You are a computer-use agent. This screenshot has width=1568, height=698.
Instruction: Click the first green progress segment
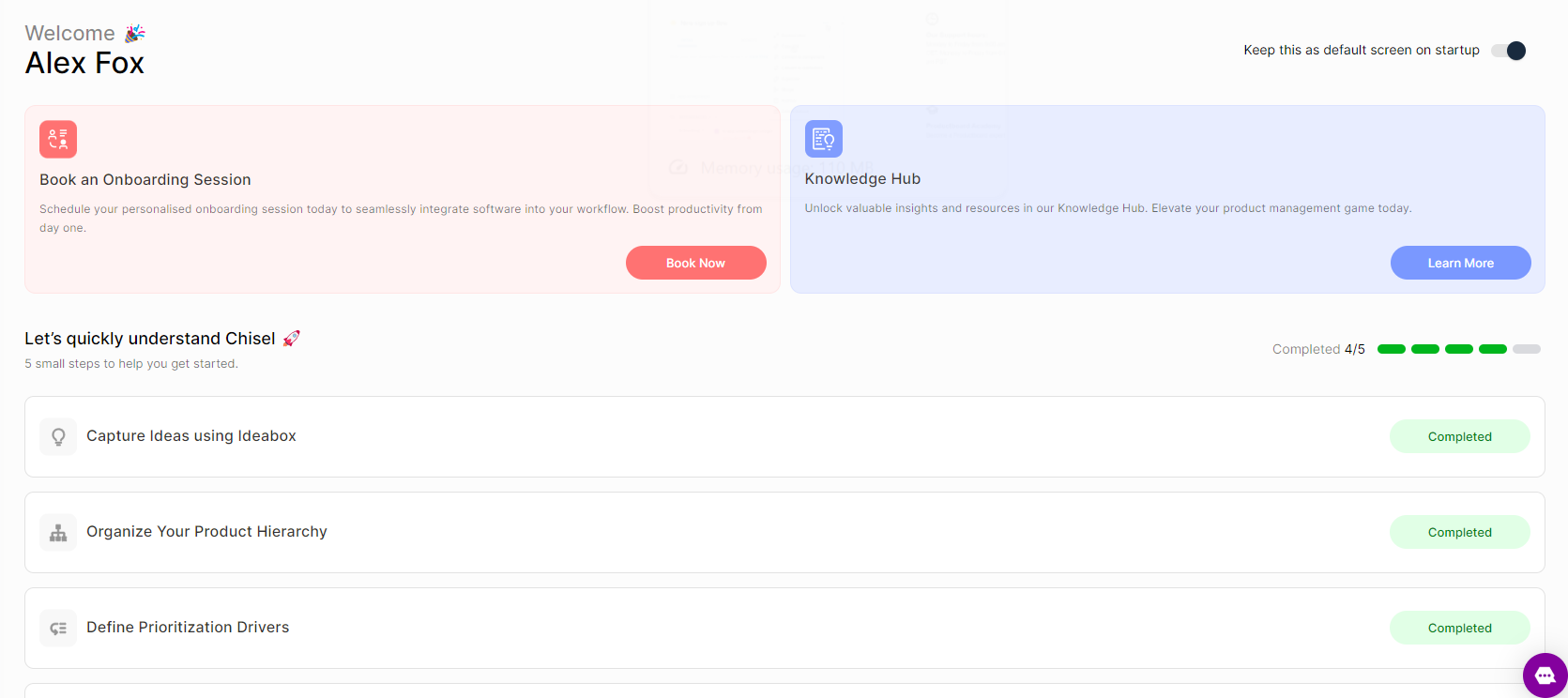(1391, 349)
